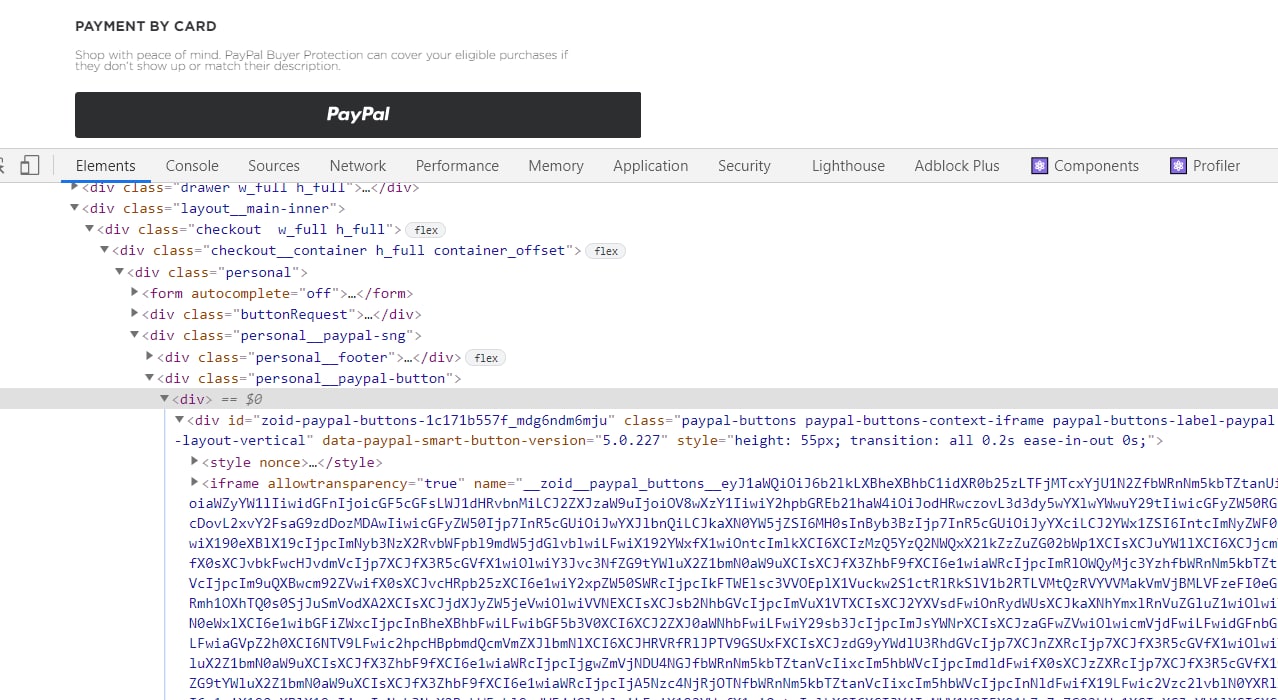Collapse the personal div node
Image resolution: width=1278 pixels, height=700 pixels.
(120, 272)
